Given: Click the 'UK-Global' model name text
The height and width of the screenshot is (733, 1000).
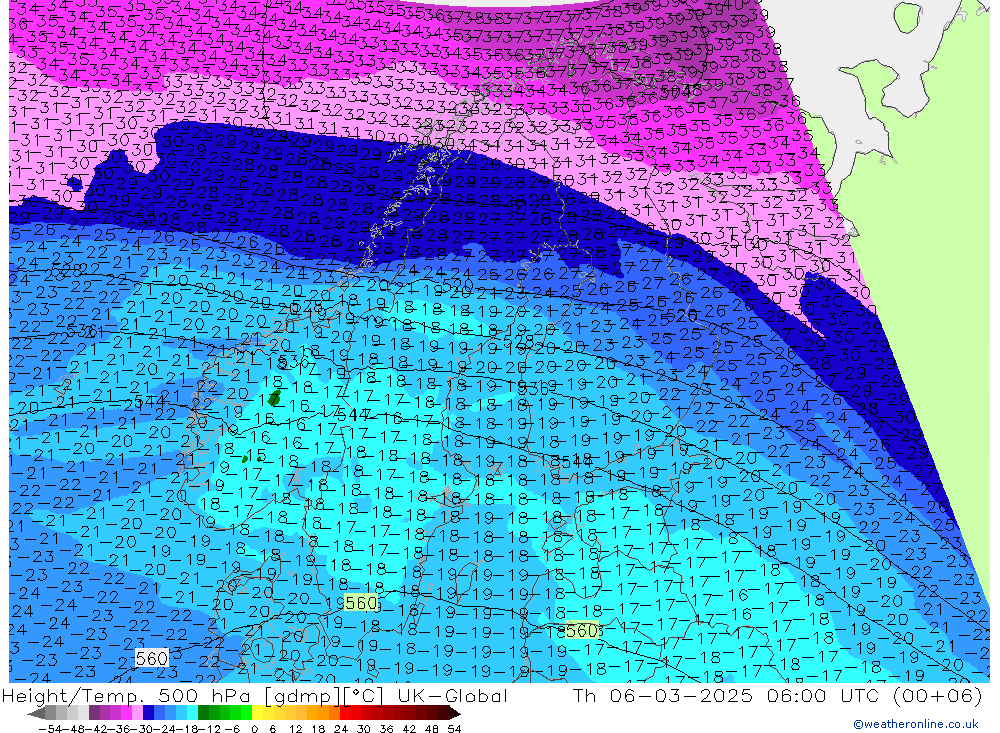Looking at the screenshot, I should [452, 695].
